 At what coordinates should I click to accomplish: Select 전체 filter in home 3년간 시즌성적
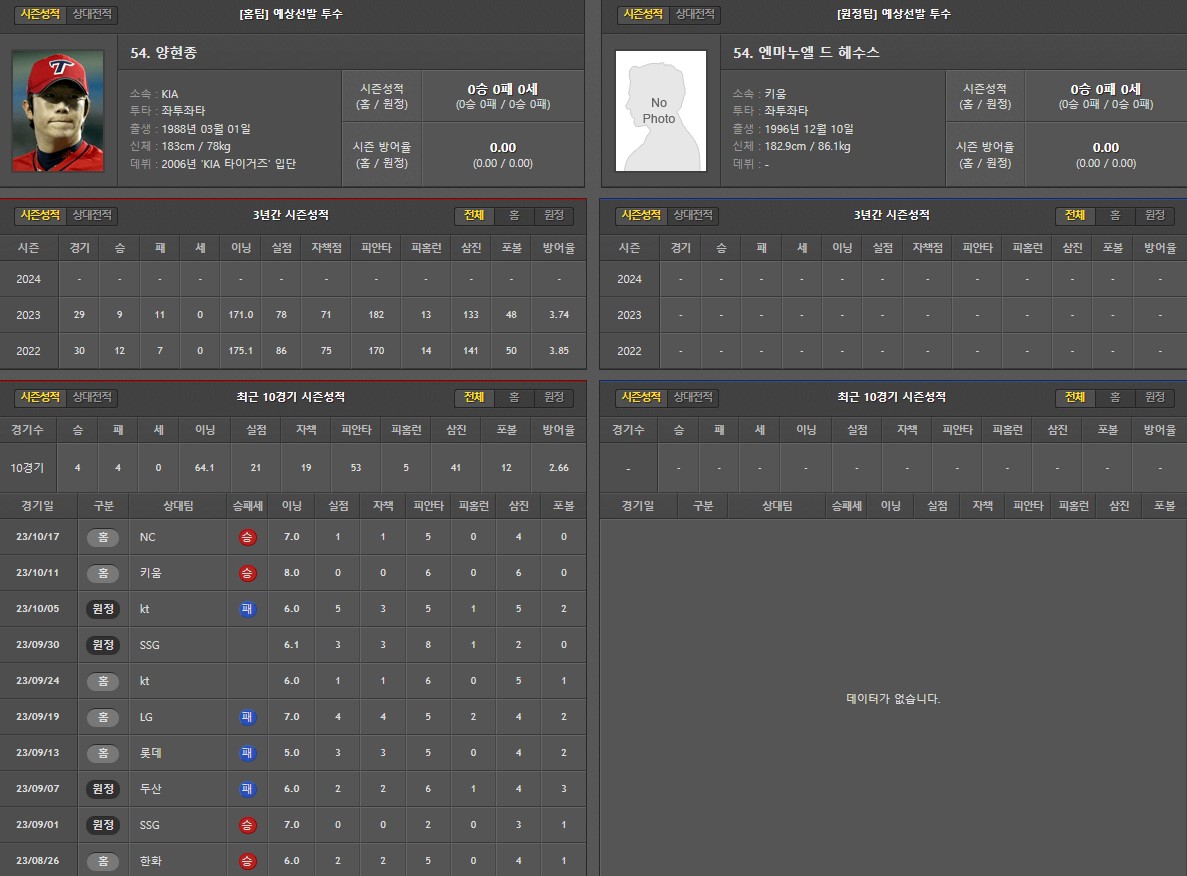(474, 216)
